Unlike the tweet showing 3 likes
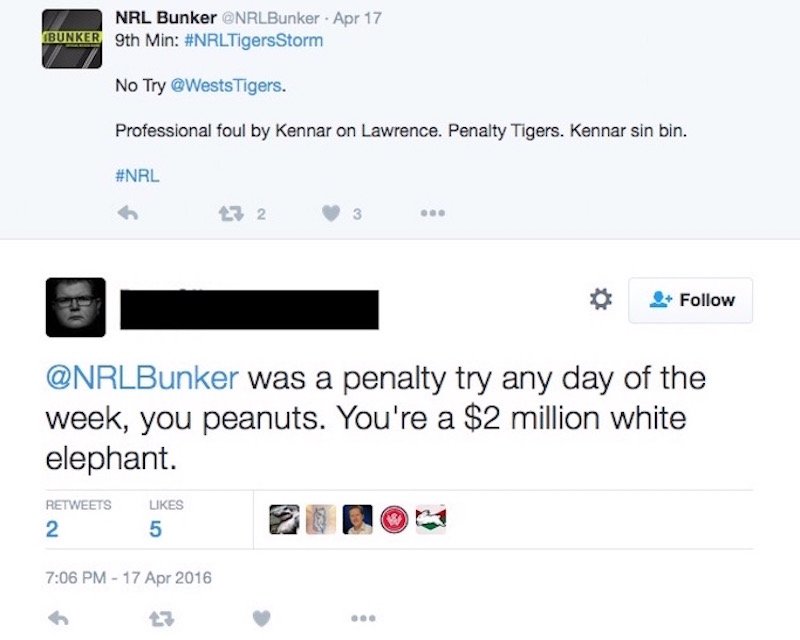The image size is (800, 640). [329, 210]
